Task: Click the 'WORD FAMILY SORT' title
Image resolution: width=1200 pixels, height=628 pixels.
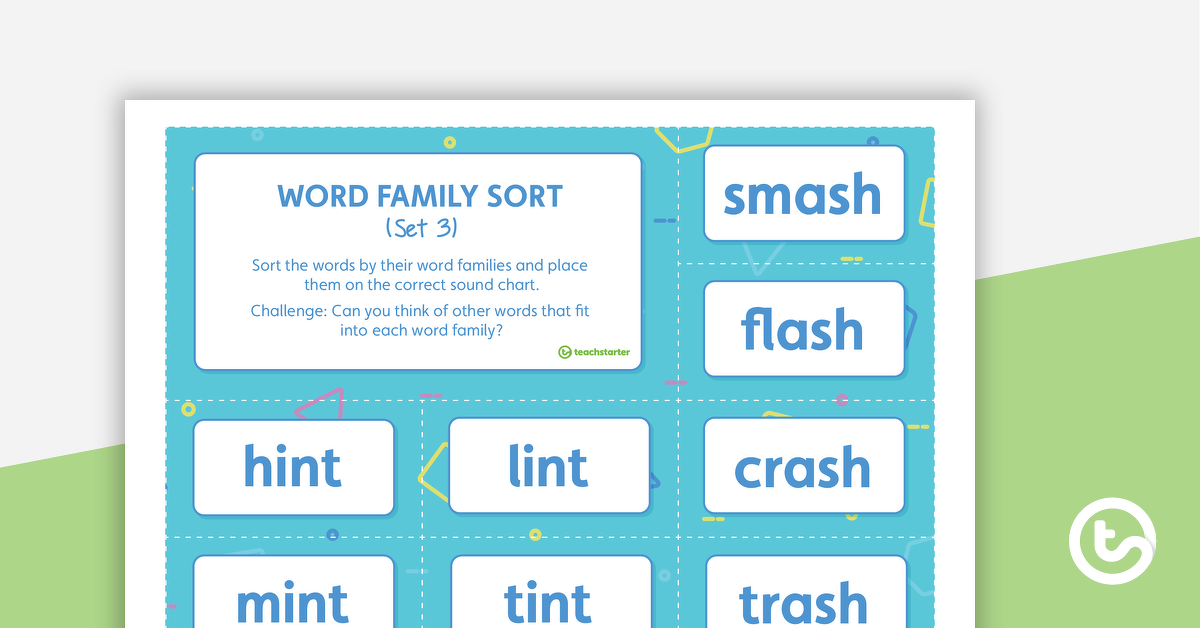Action: click(420, 196)
